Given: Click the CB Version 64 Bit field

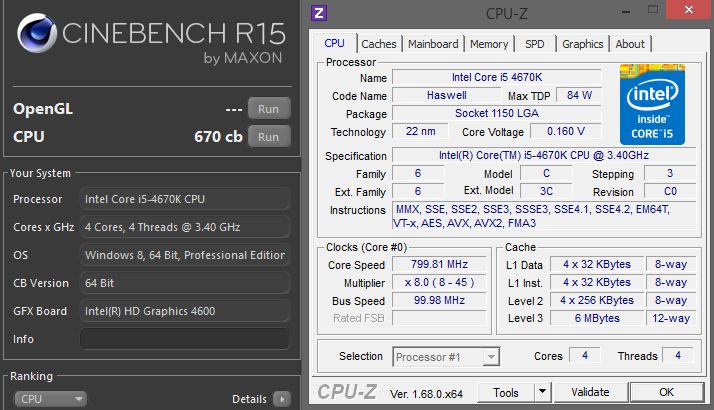Looking at the screenshot, I should [185, 283].
